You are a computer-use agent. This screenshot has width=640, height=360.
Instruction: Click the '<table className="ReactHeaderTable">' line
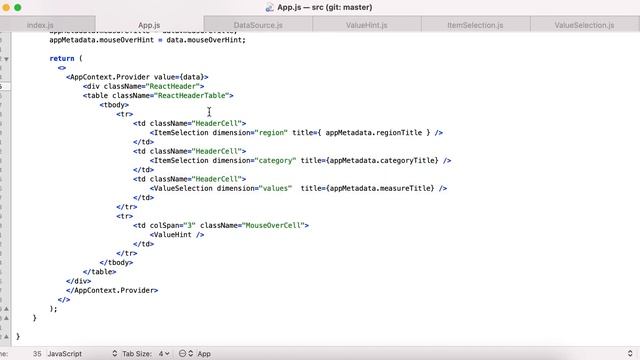tap(158, 96)
